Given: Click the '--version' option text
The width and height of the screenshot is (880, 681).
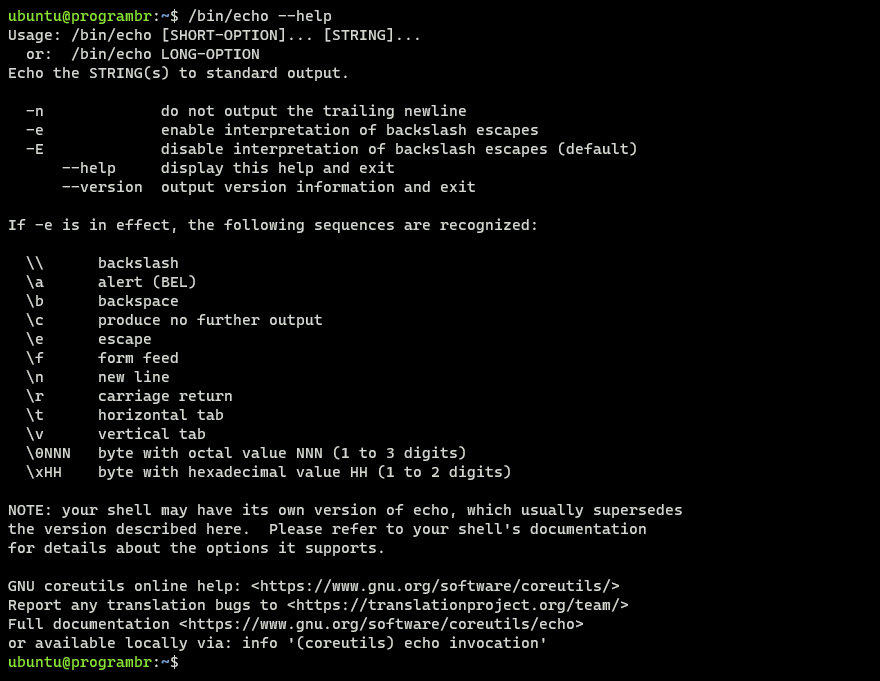Looking at the screenshot, I should pyautogui.click(x=102, y=187).
